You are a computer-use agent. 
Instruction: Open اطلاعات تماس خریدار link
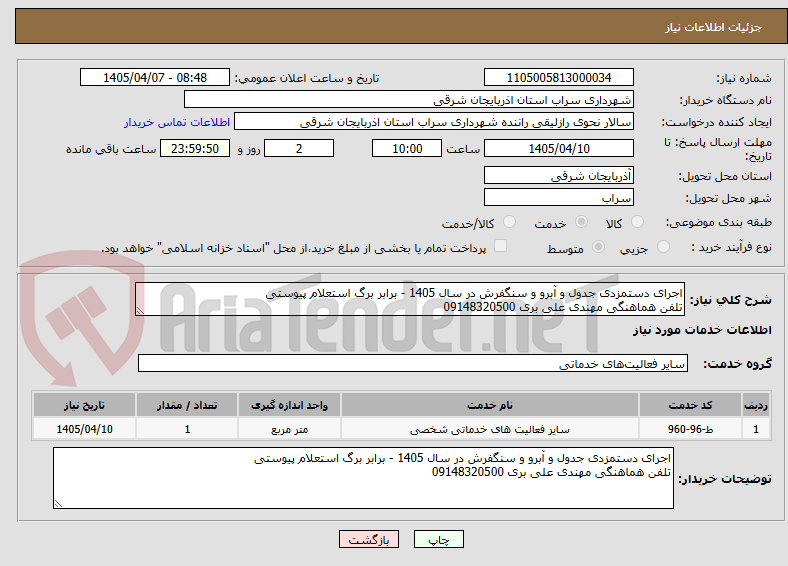[177, 122]
